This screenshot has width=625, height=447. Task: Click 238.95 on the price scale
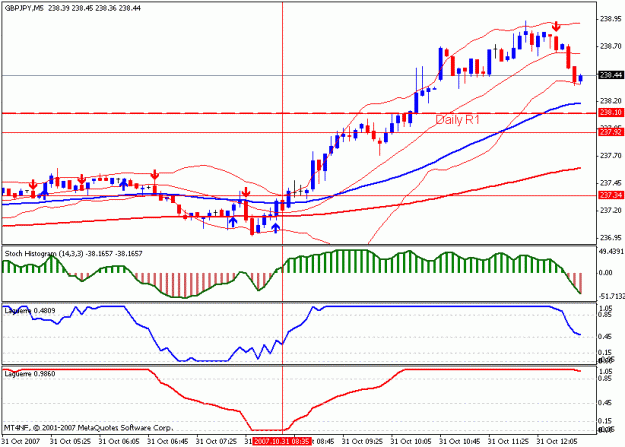[610, 19]
